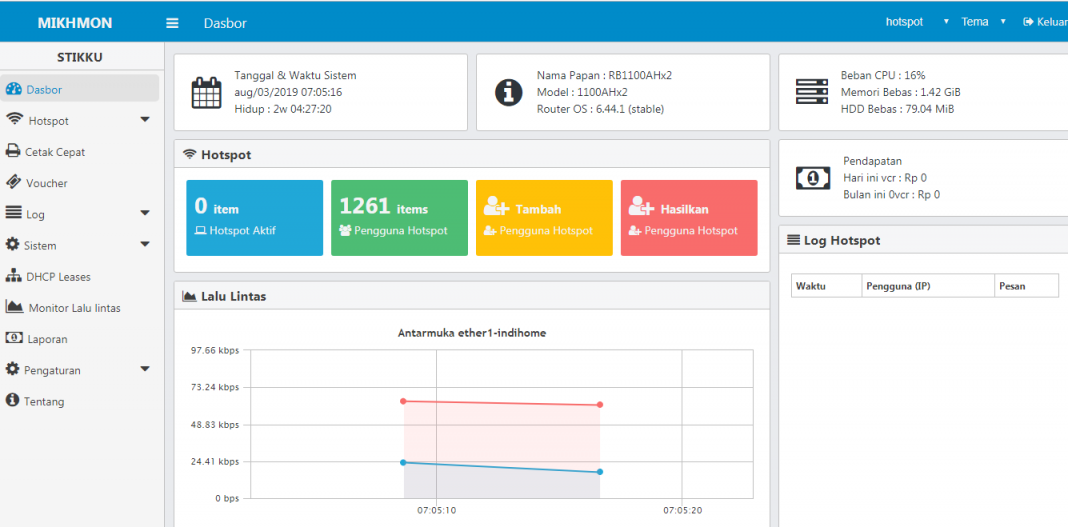The width and height of the screenshot is (1068, 527).
Task: Click the Tentang info icon
Action: click(13, 401)
